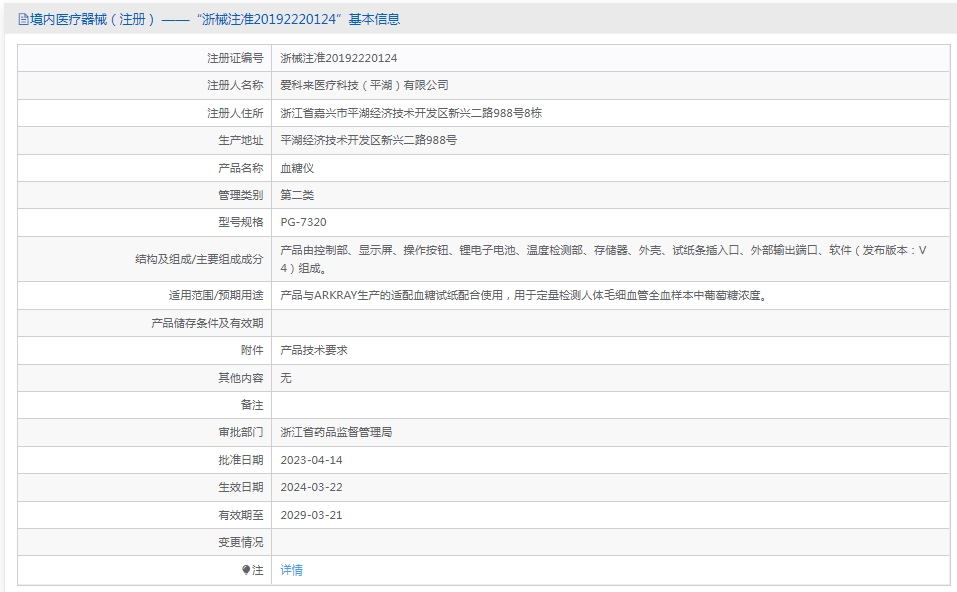Select production address 平湖经济技术开发区新兴二路988号
Screen dimensions: 957x592
pyautogui.click(x=369, y=140)
